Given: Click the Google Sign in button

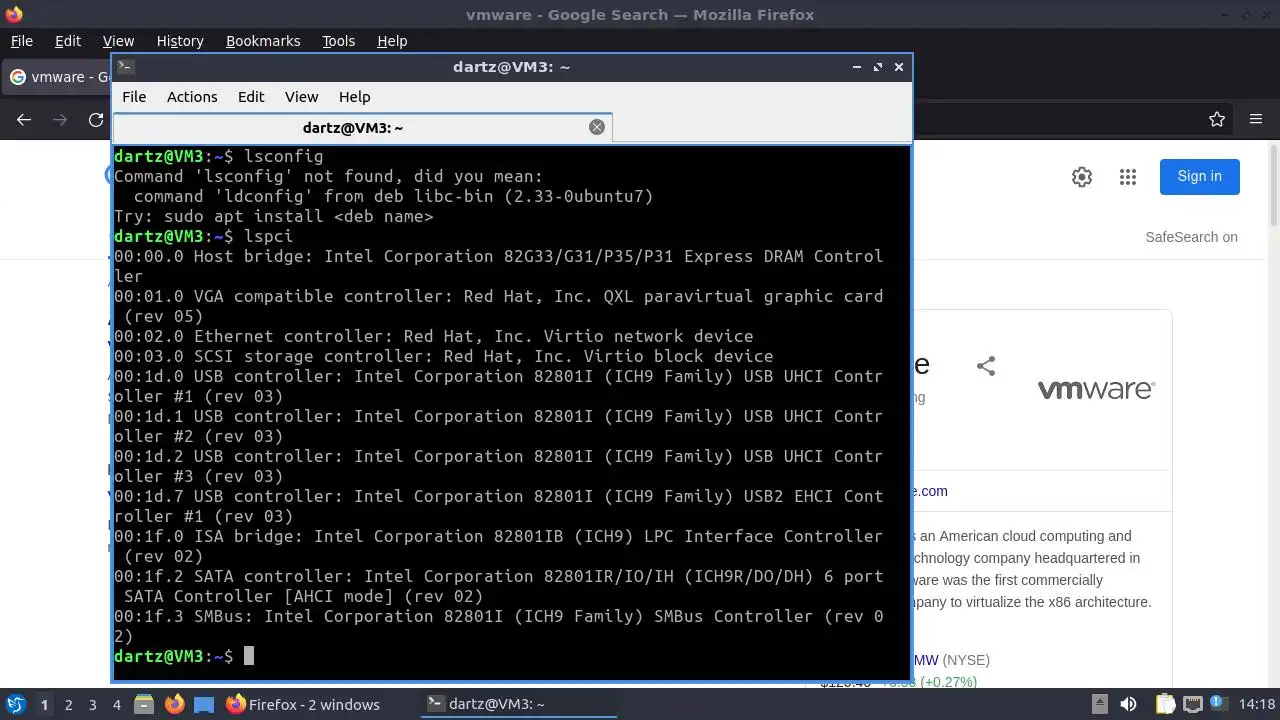Looking at the screenshot, I should coord(1199,176).
